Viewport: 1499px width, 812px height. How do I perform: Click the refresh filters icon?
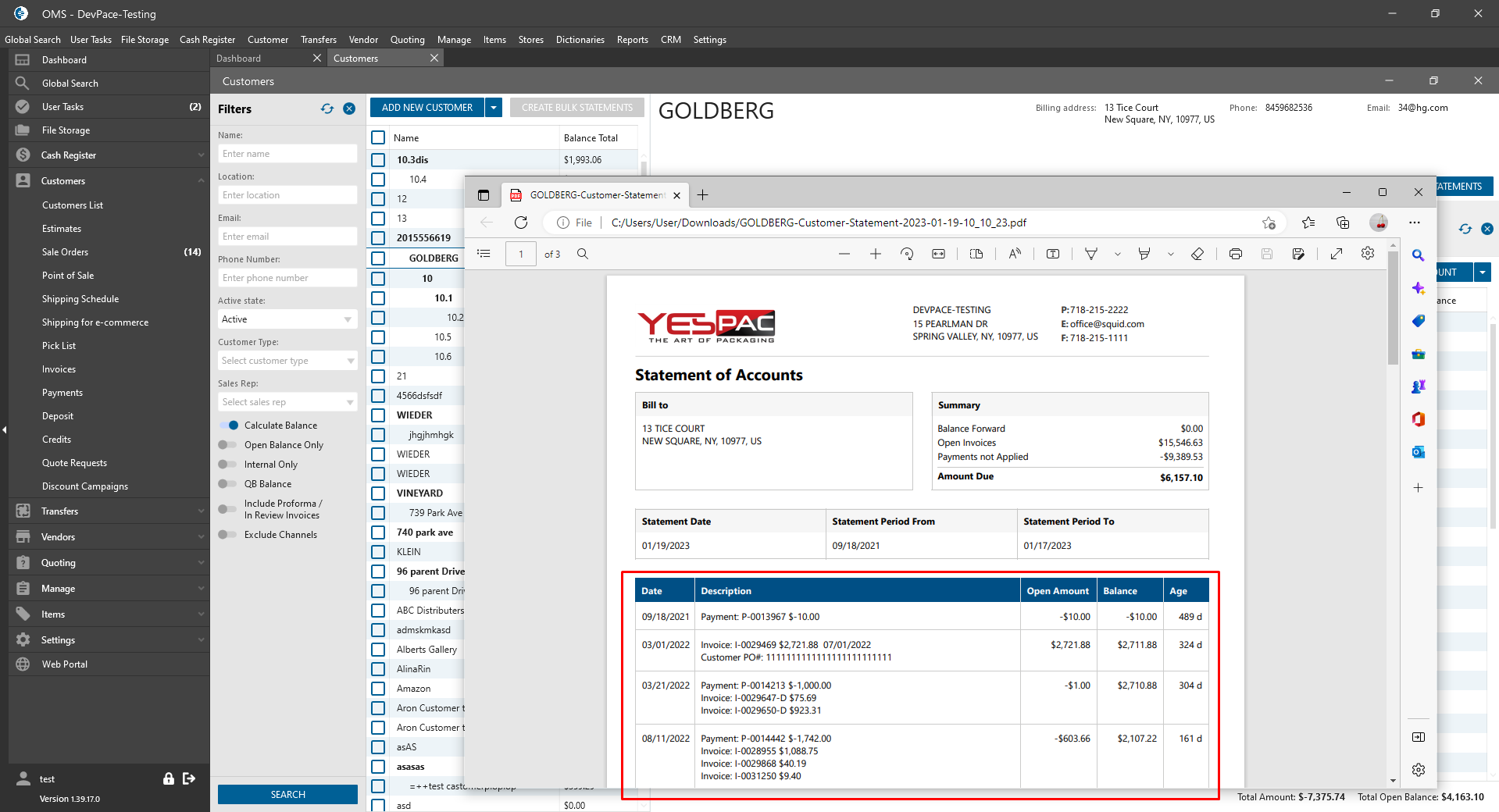(327, 109)
